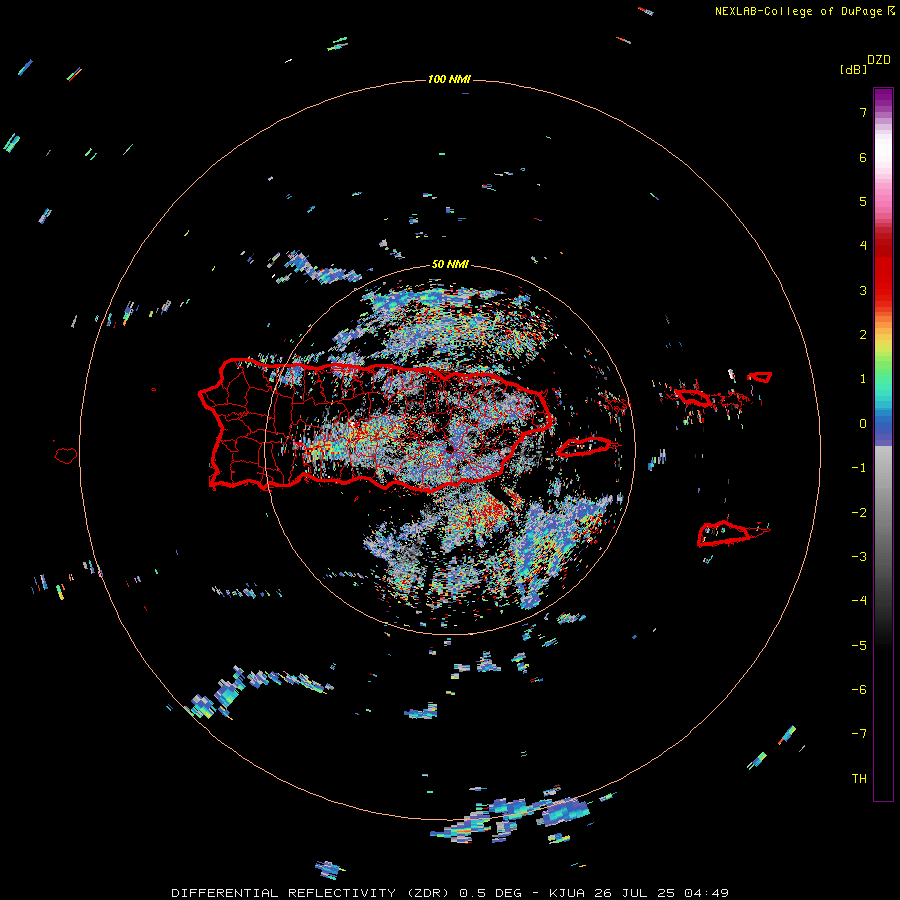Click the 2 tick label on the color scale
This screenshot has height=900, width=900.
(863, 335)
